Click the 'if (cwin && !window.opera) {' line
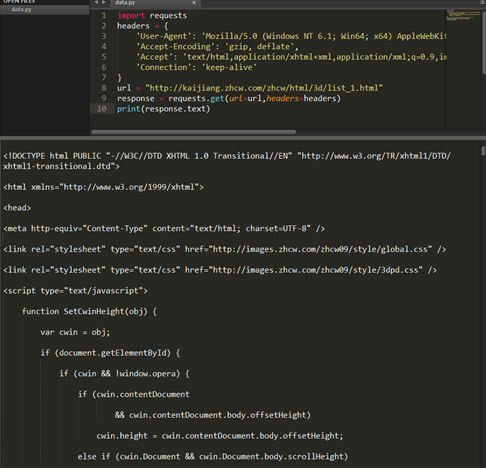This screenshot has width=486, height=470. point(124,374)
